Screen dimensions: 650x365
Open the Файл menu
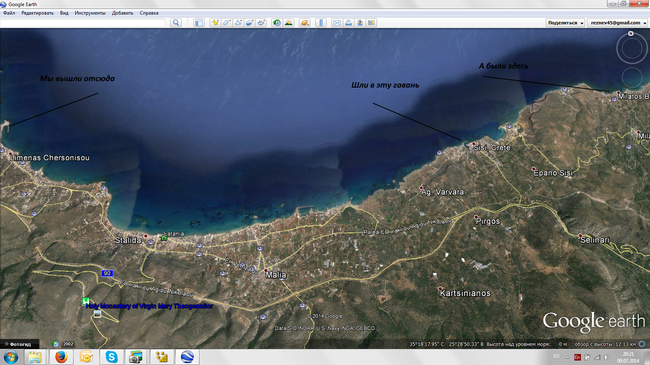[9, 13]
